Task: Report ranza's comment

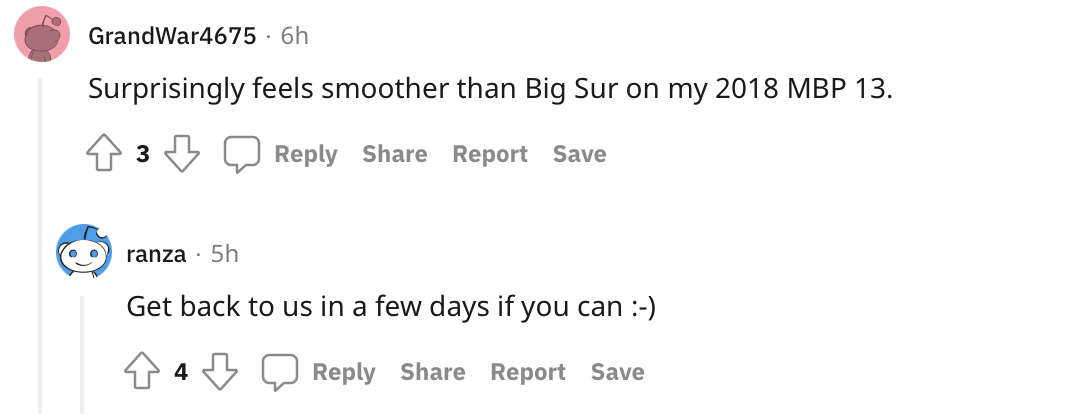Action: coord(528,372)
